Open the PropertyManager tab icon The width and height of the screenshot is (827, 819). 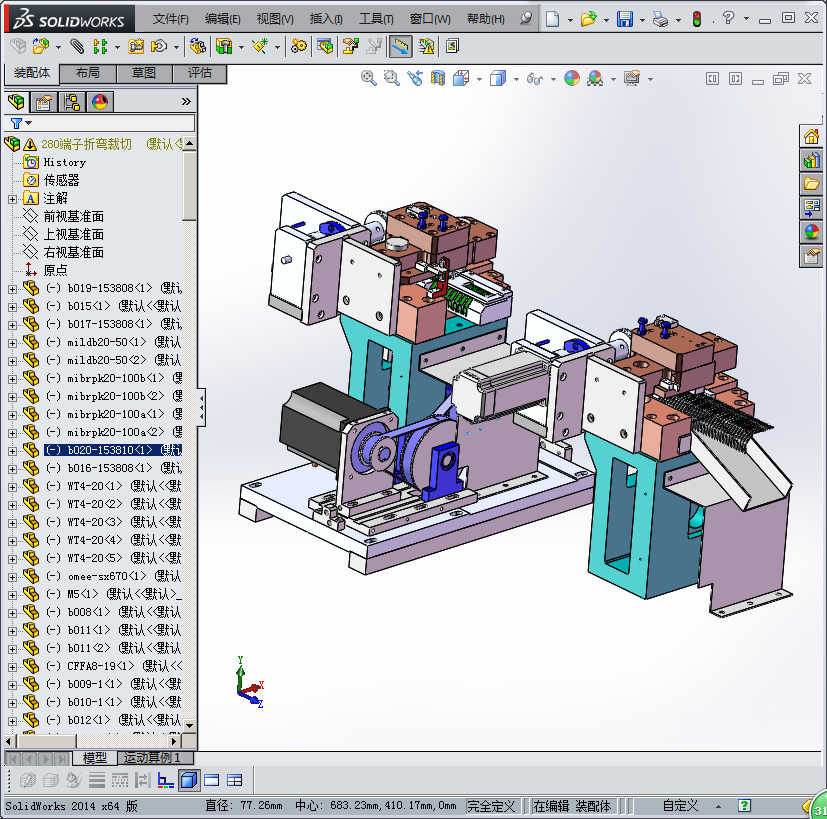[44, 102]
